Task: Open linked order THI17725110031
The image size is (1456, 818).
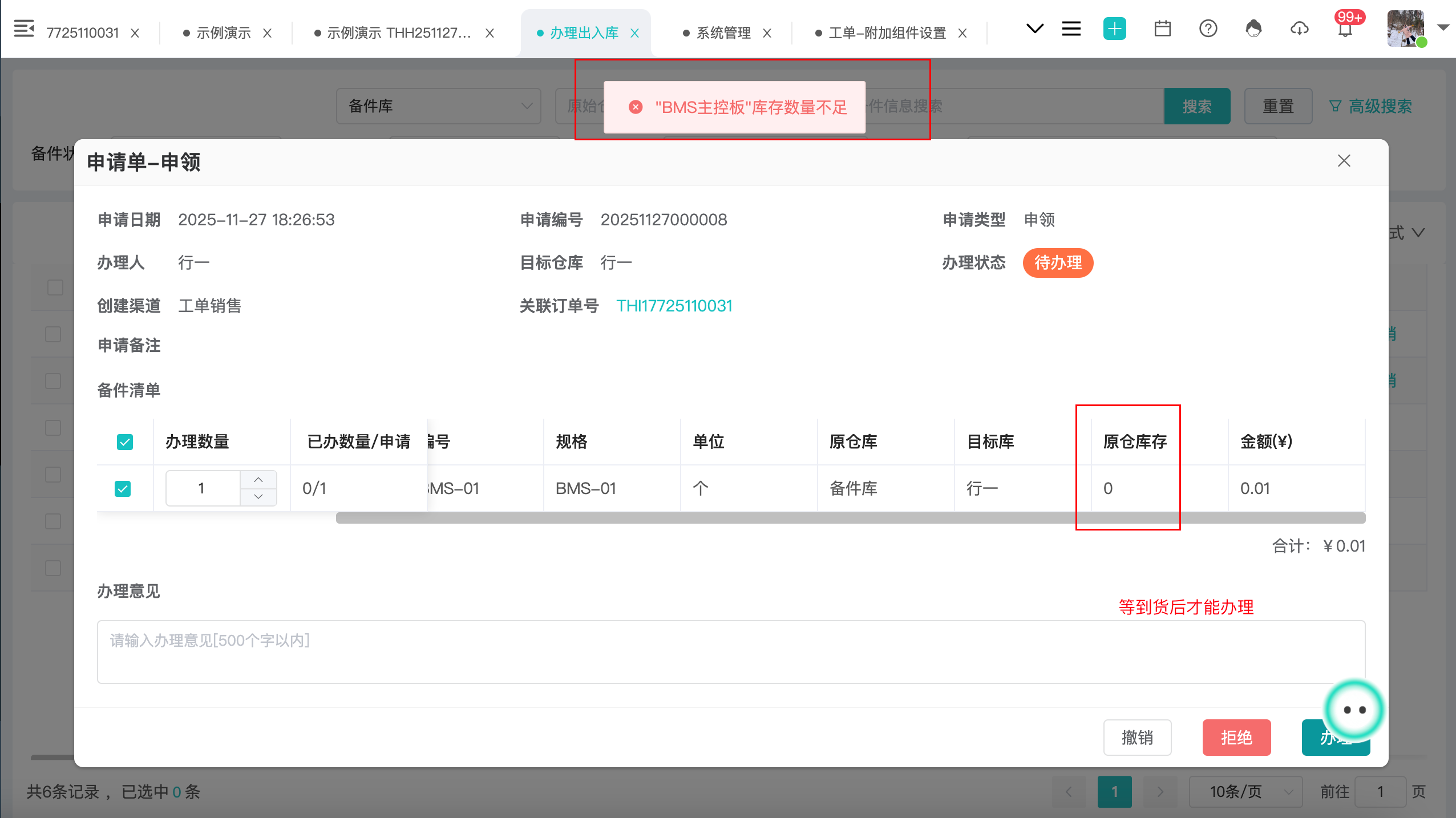Action: (x=674, y=306)
